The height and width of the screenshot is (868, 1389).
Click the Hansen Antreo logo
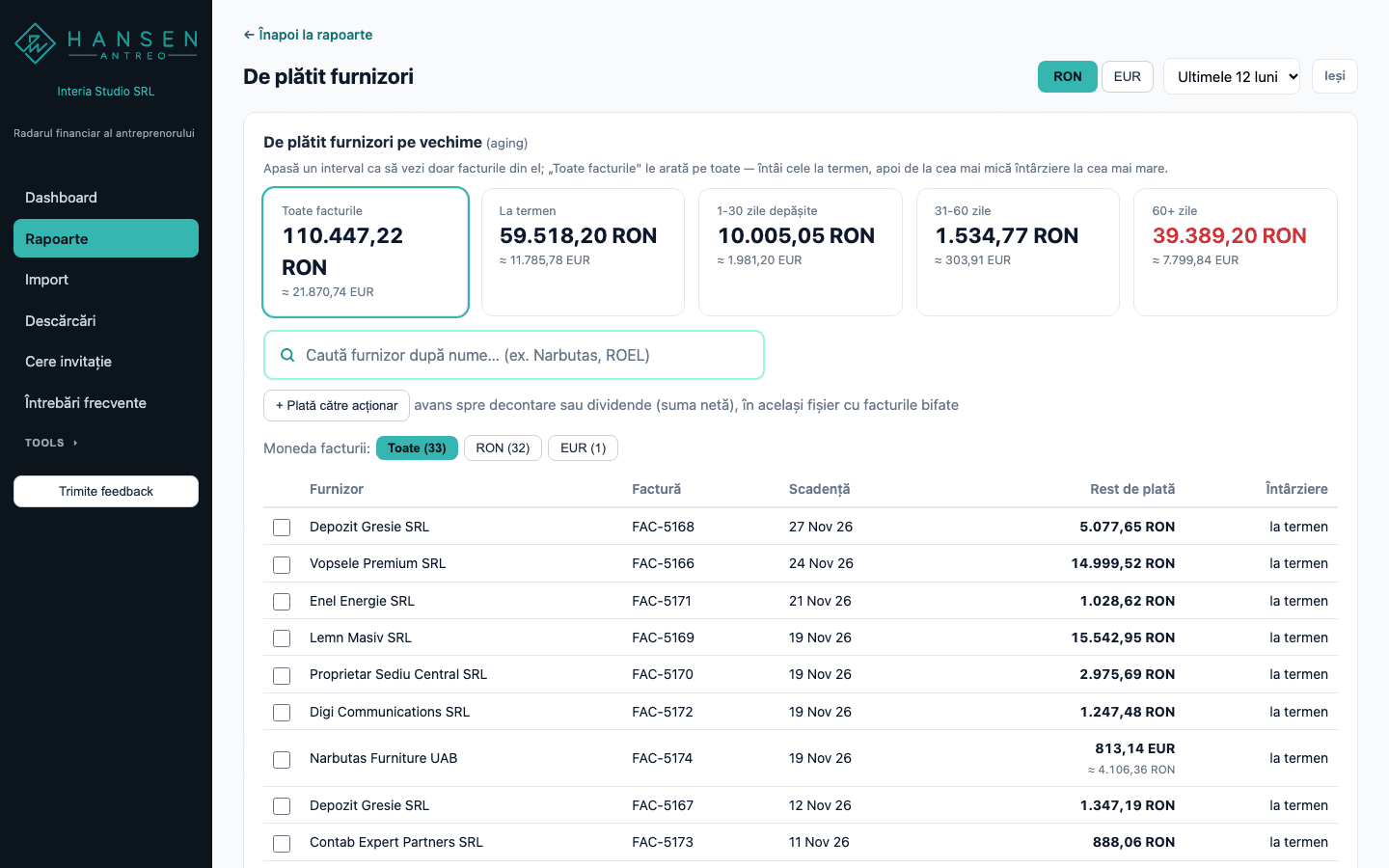106,43
